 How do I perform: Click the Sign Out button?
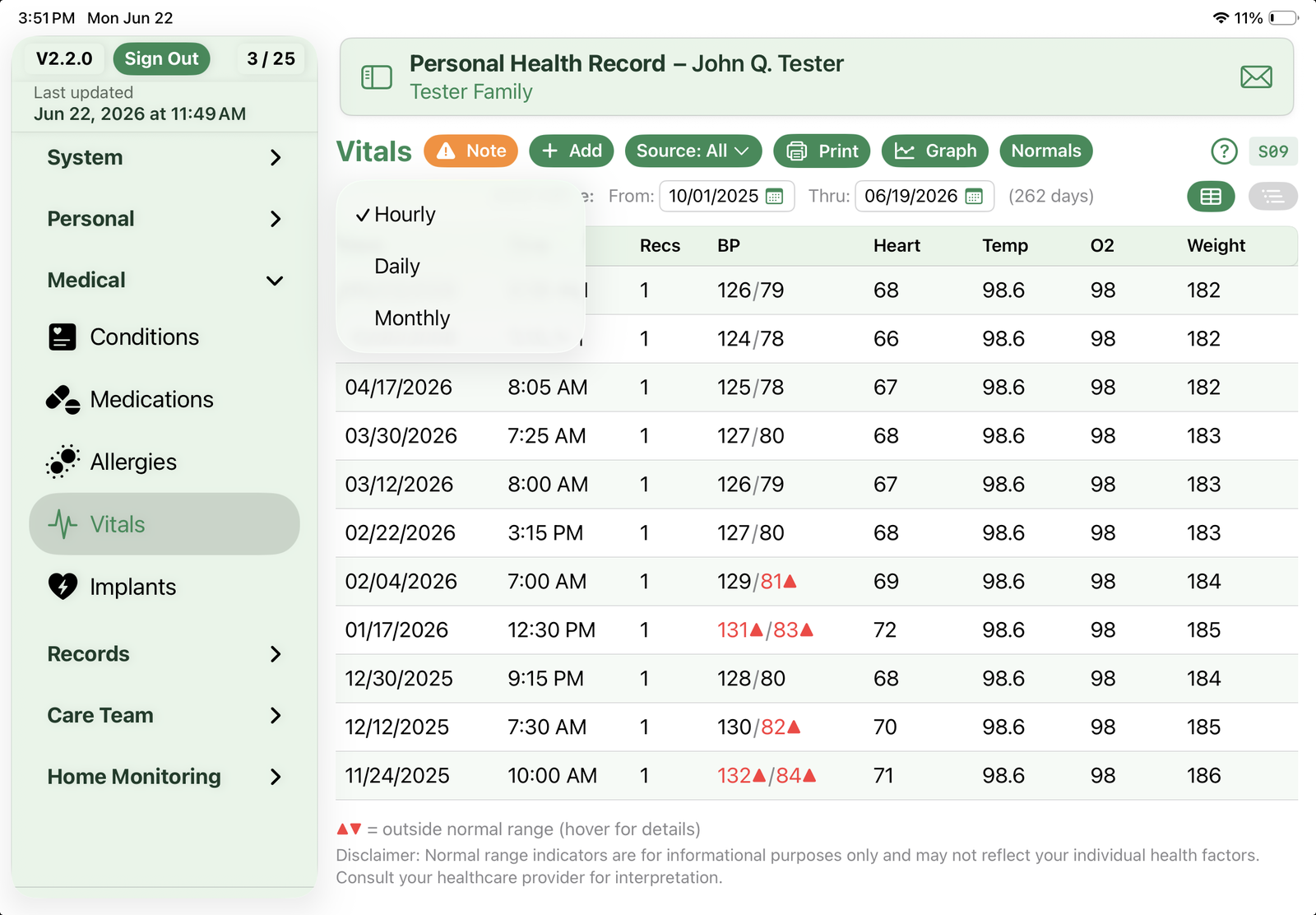click(x=161, y=59)
